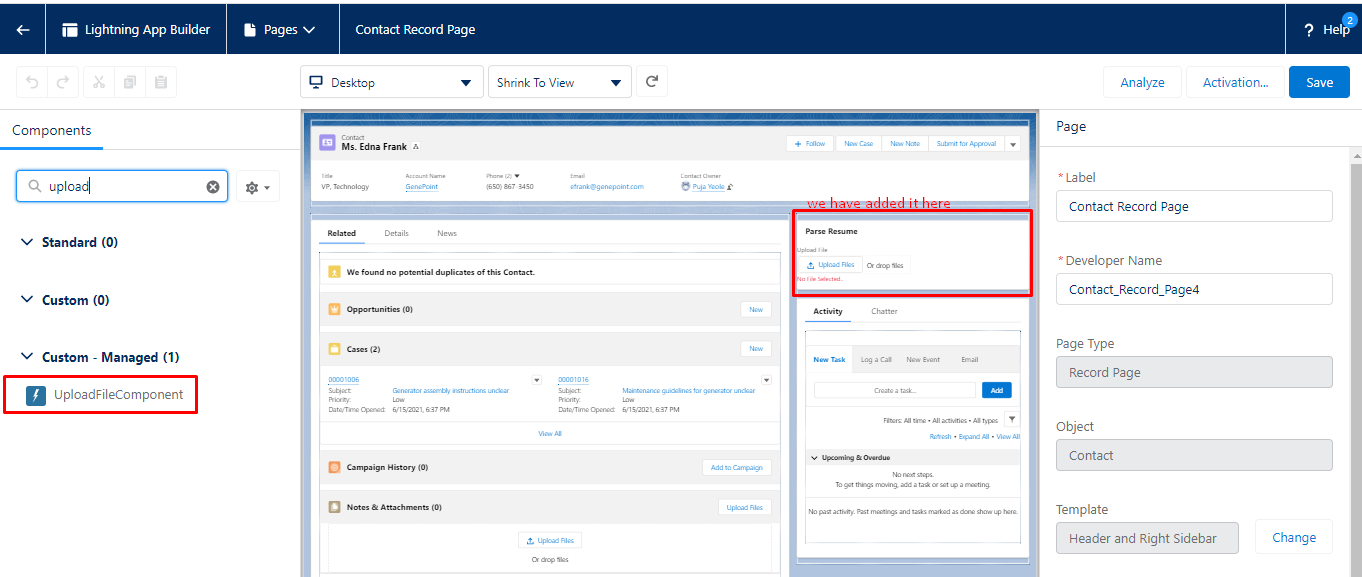Select the UploadFileComponent item
Screen dimensions: 1362x577
(x=100, y=395)
